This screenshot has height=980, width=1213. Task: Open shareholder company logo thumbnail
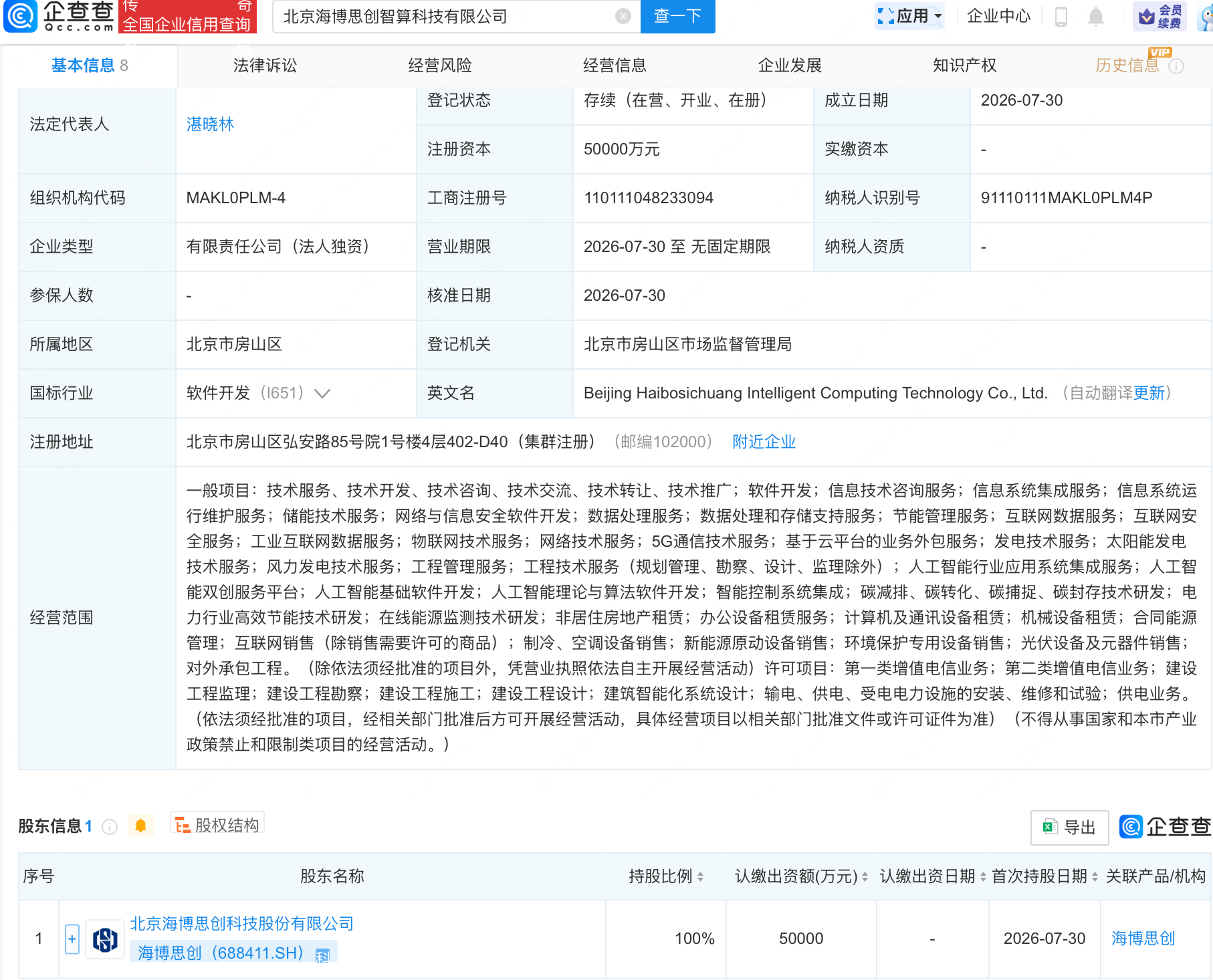click(x=105, y=939)
